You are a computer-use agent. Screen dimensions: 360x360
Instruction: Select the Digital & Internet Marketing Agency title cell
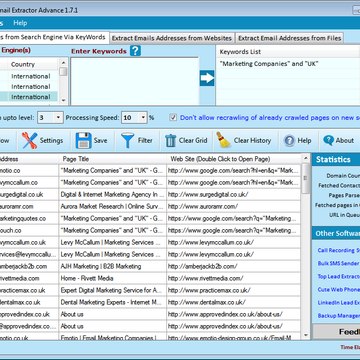[113, 194]
